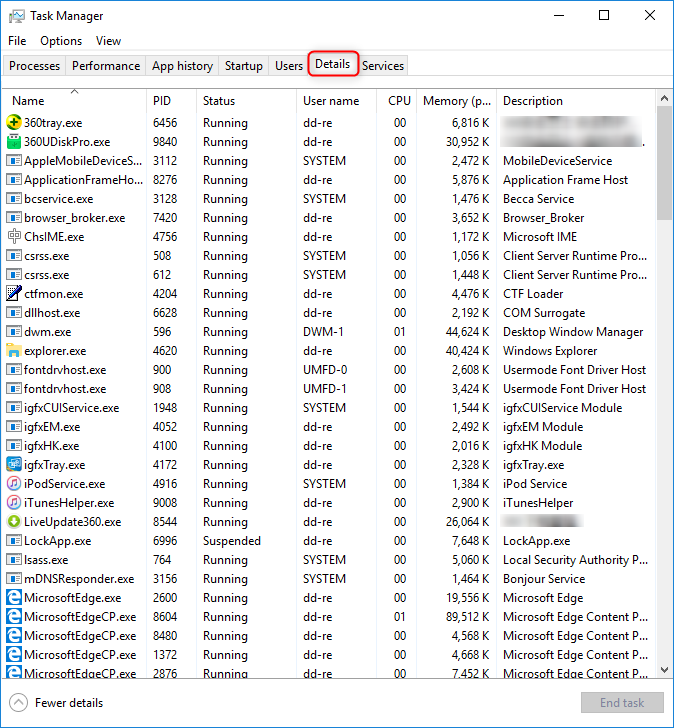Click the vertical scrollbar down arrow

(x=665, y=671)
